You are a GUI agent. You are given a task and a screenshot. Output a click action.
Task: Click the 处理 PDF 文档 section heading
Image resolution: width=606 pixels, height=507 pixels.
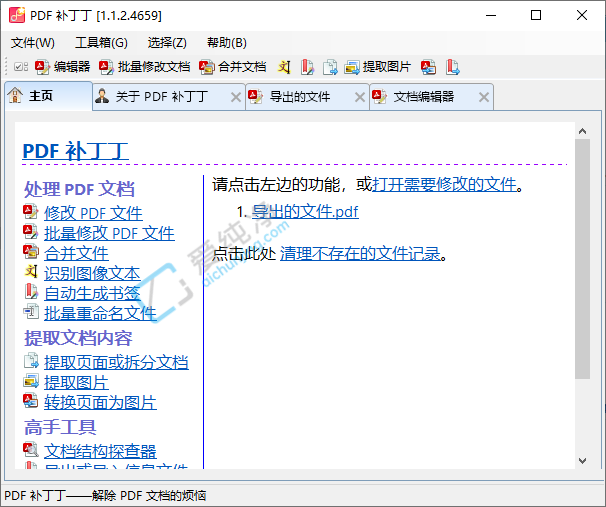[x=79, y=189]
